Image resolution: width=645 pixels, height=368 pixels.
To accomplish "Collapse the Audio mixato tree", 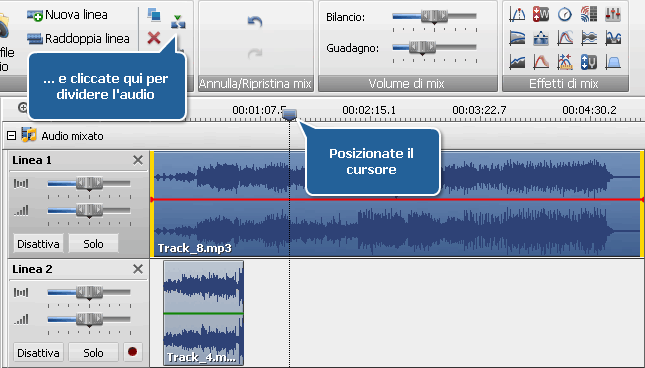I will pos(12,135).
